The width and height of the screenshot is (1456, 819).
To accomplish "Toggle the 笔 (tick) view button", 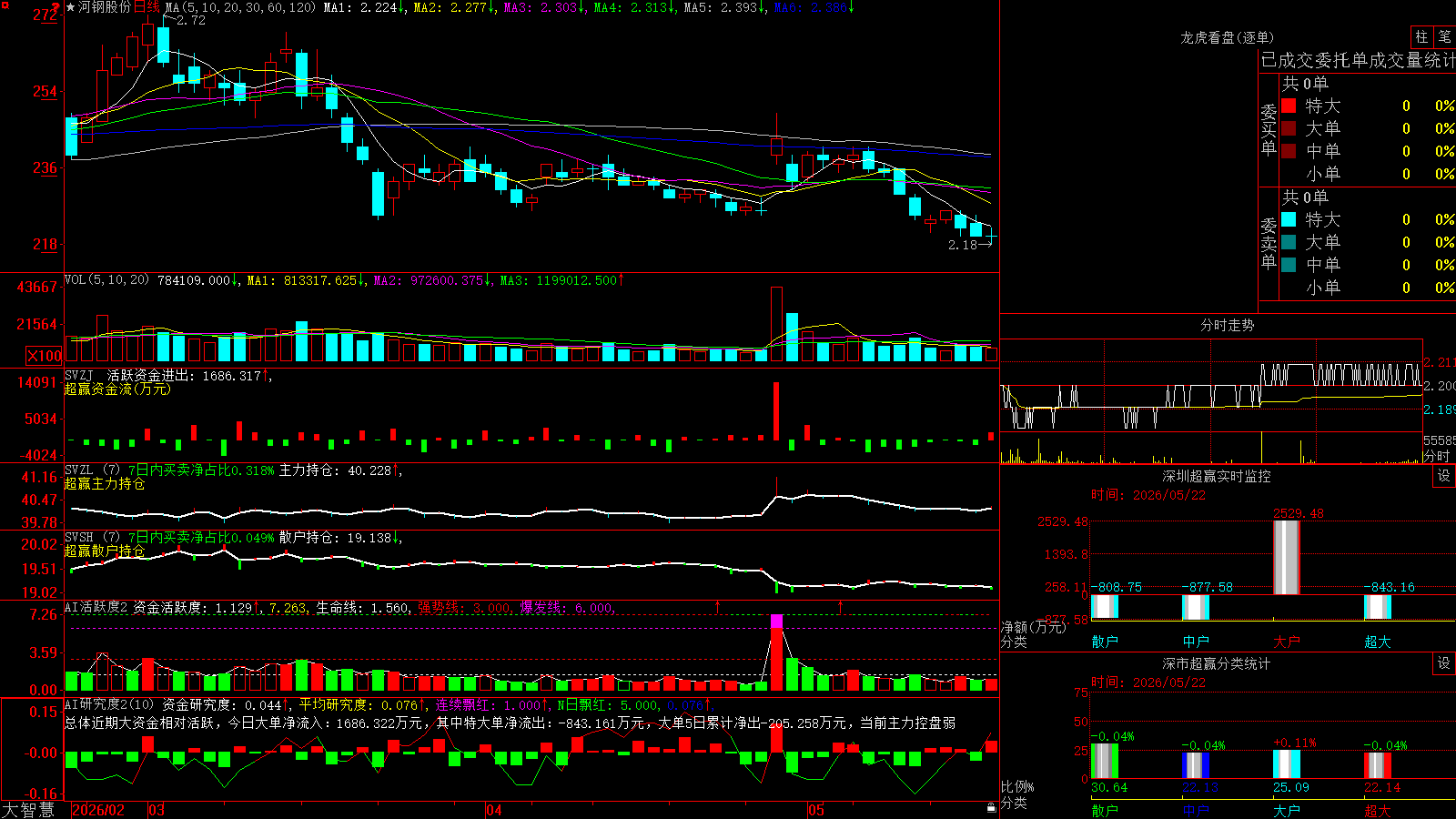I will (x=1444, y=36).
